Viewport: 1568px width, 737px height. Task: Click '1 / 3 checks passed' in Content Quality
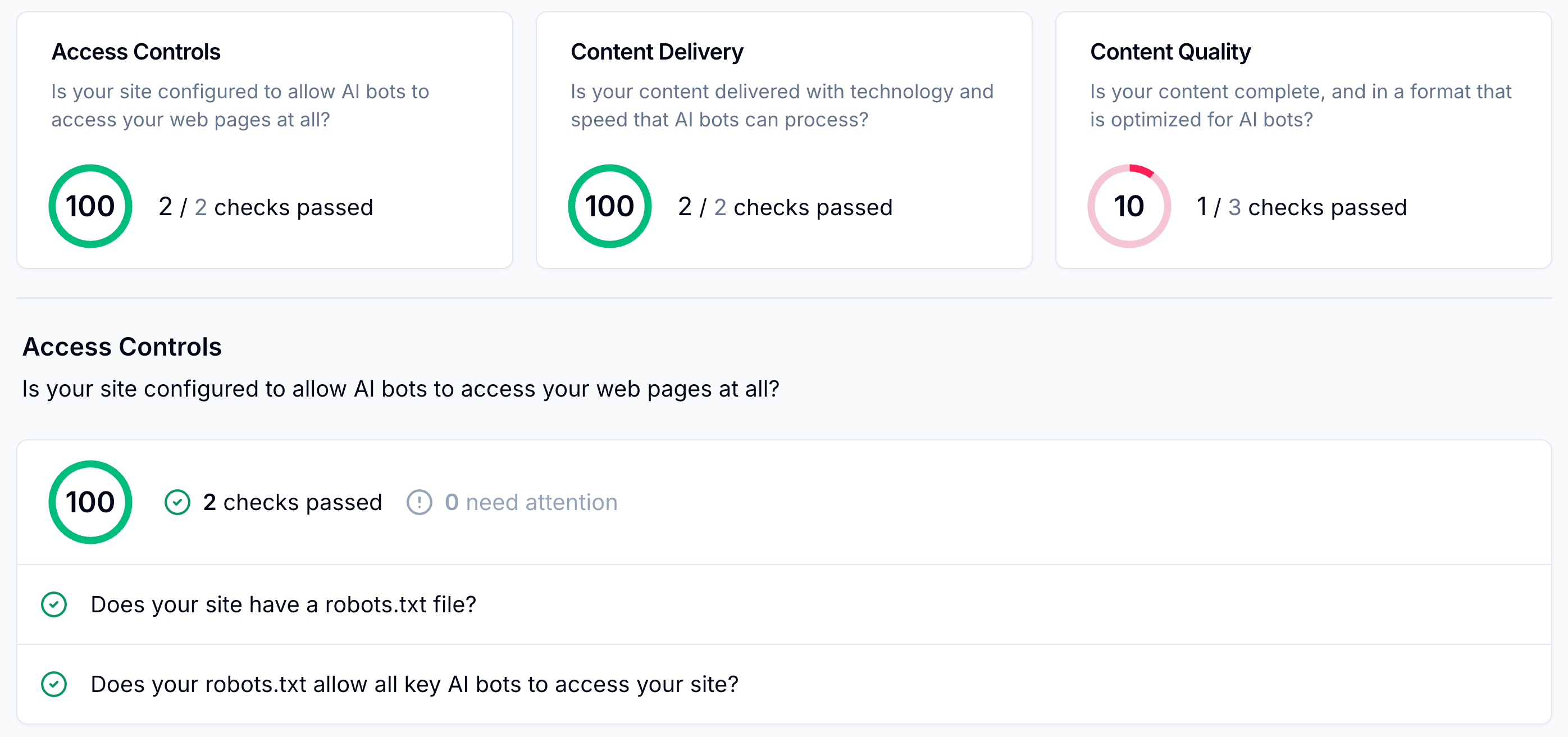click(1301, 207)
